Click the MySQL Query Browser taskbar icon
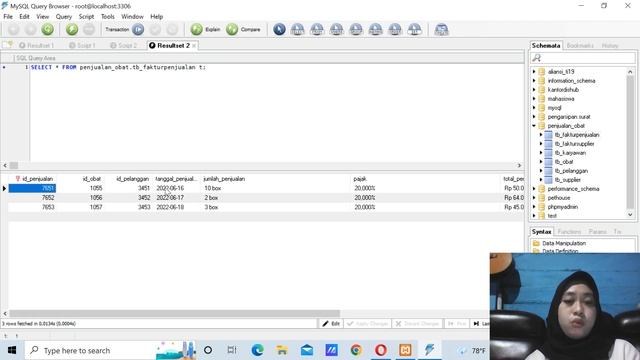Image resolution: width=640 pixels, height=360 pixels. 429,350
